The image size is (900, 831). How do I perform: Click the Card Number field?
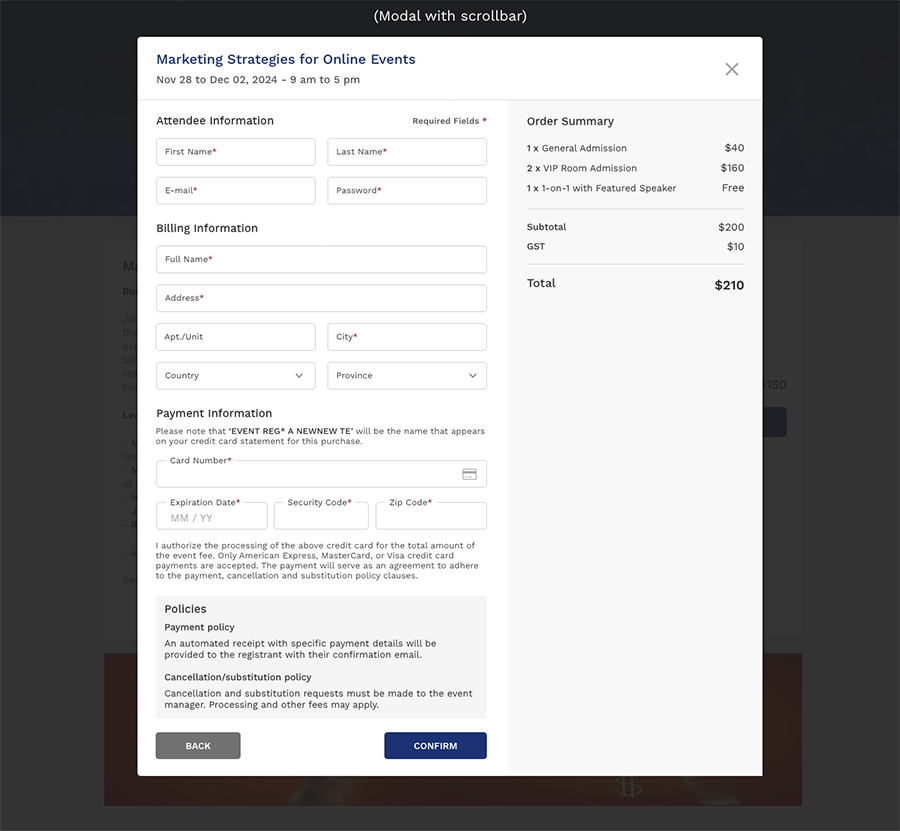305,475
